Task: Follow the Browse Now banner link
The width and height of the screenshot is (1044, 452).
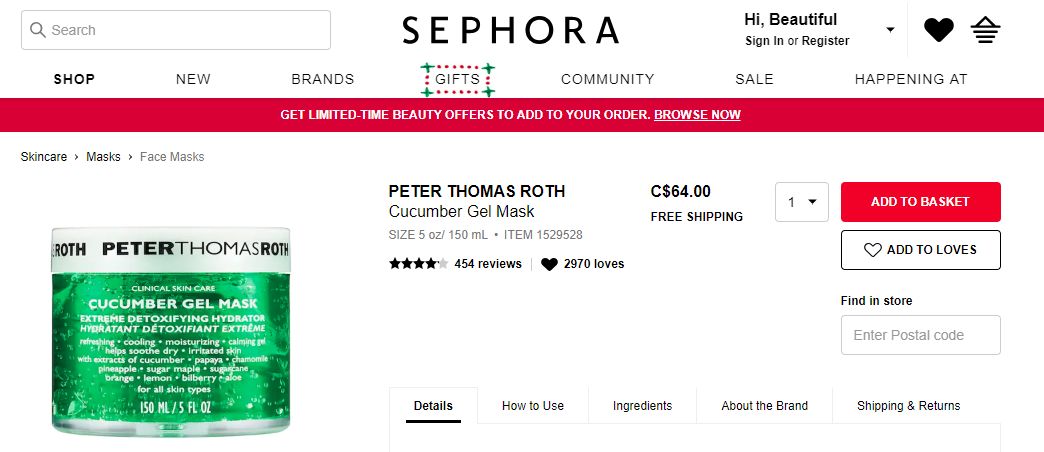Action: pyautogui.click(x=697, y=115)
